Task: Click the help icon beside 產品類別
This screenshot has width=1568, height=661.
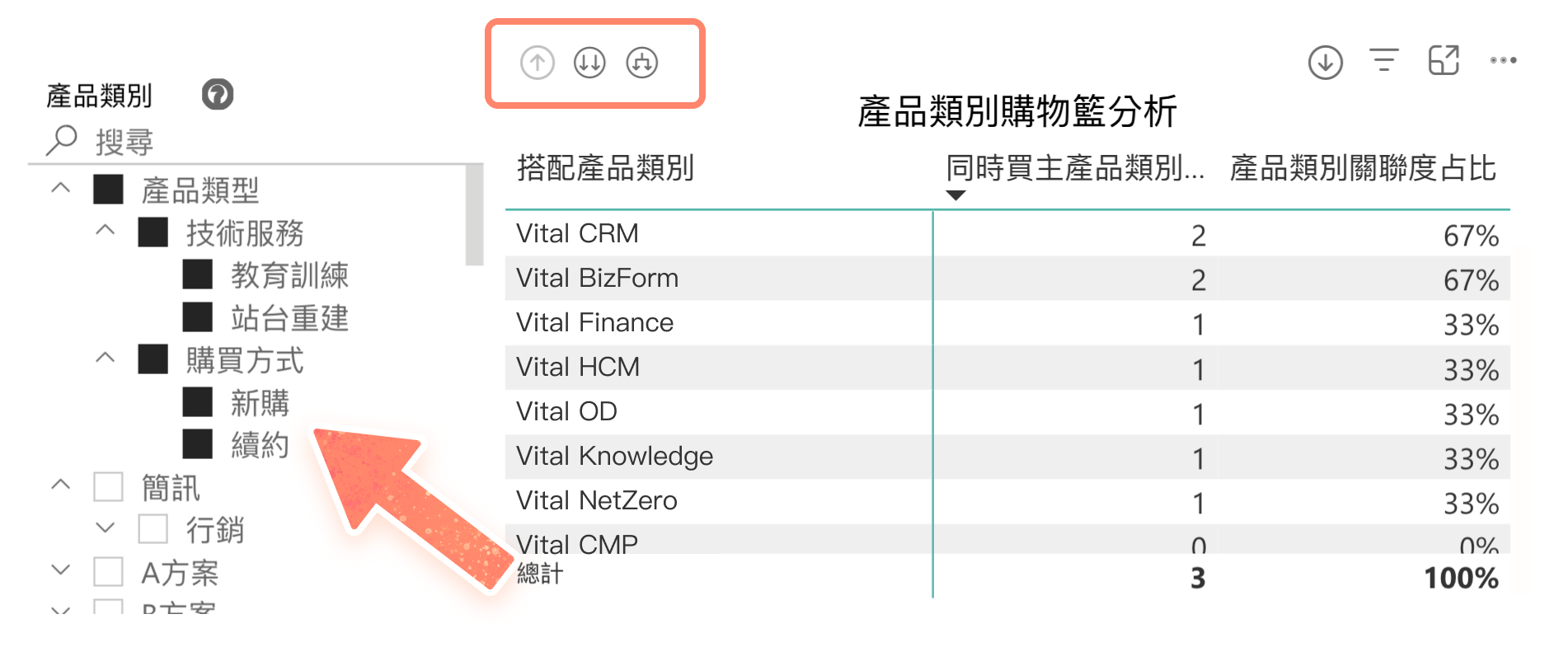Action: tap(218, 95)
